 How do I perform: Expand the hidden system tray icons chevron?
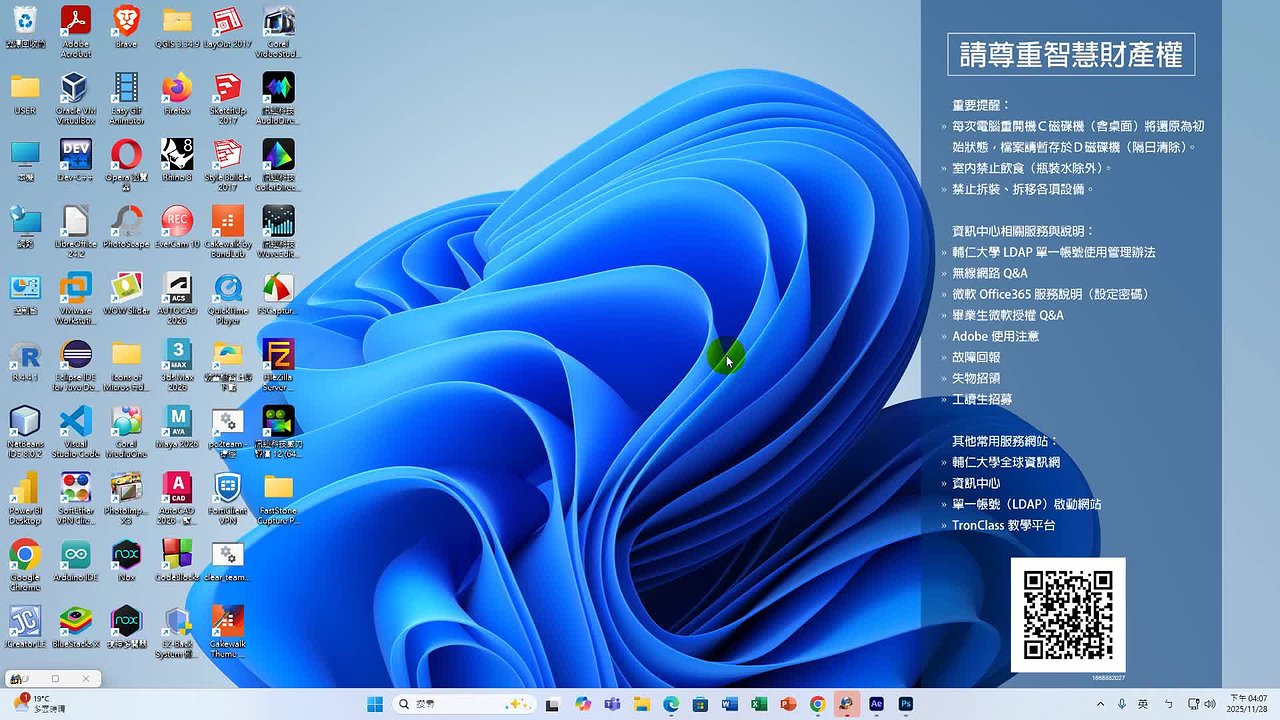pyautogui.click(x=1101, y=704)
